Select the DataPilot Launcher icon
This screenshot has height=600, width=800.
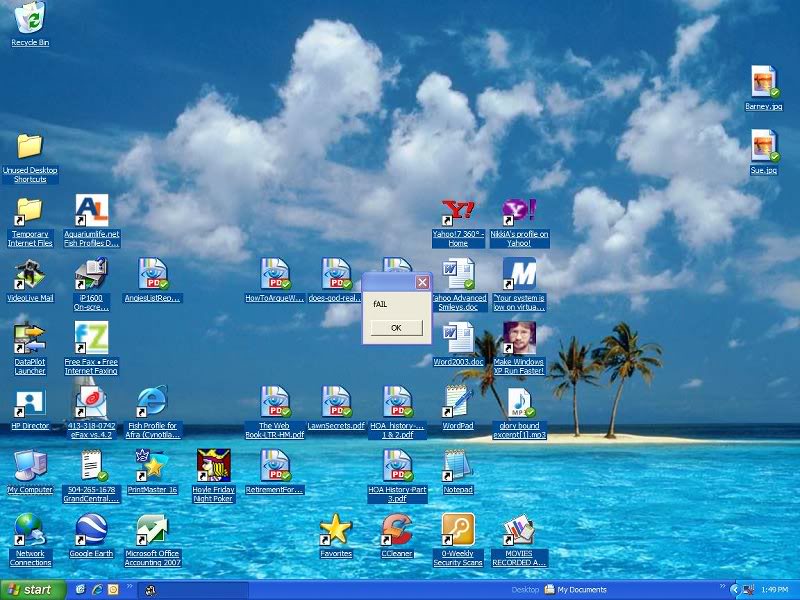click(x=30, y=339)
